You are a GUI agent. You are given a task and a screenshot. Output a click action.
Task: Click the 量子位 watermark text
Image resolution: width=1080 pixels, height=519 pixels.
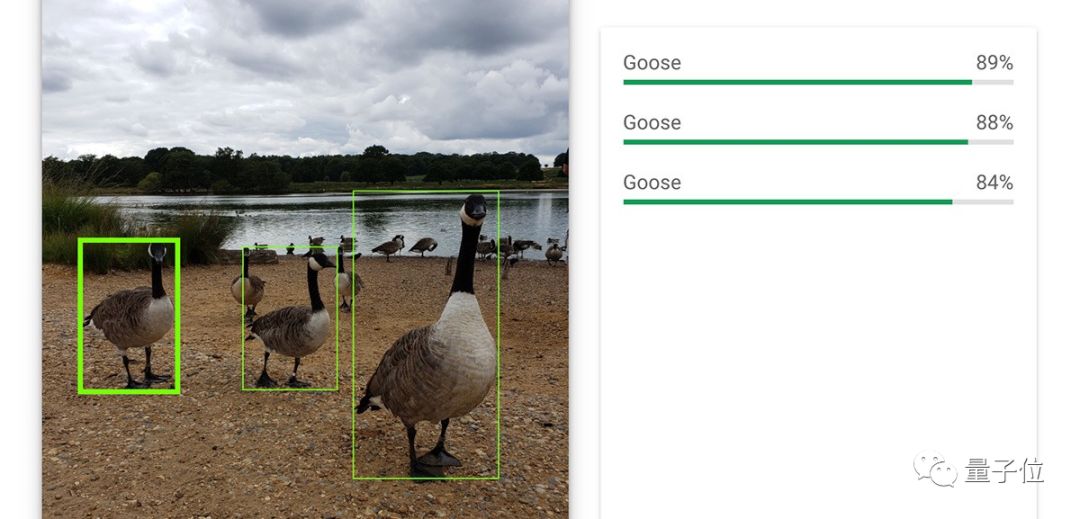[x=1004, y=471]
